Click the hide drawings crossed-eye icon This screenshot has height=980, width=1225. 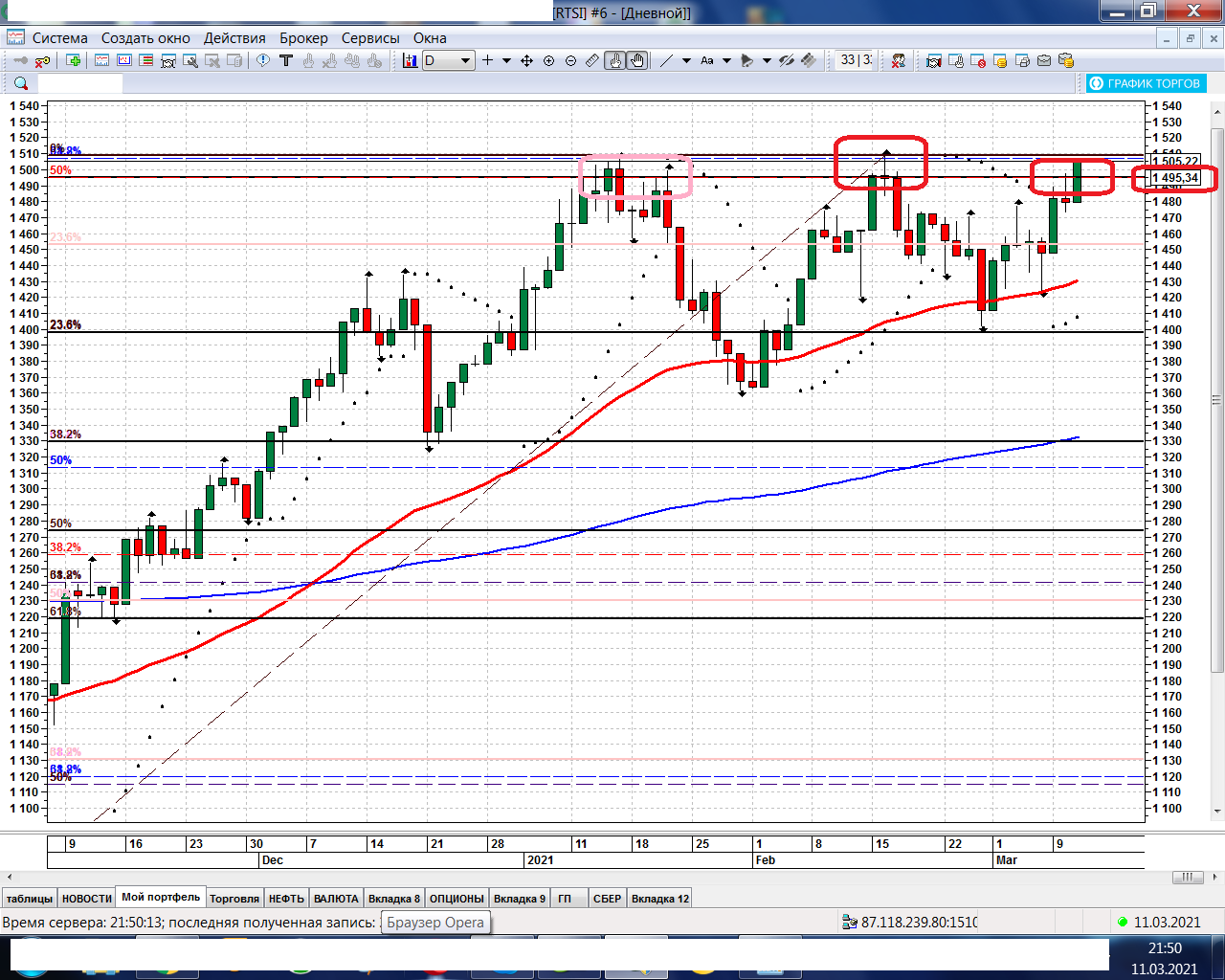point(787,60)
